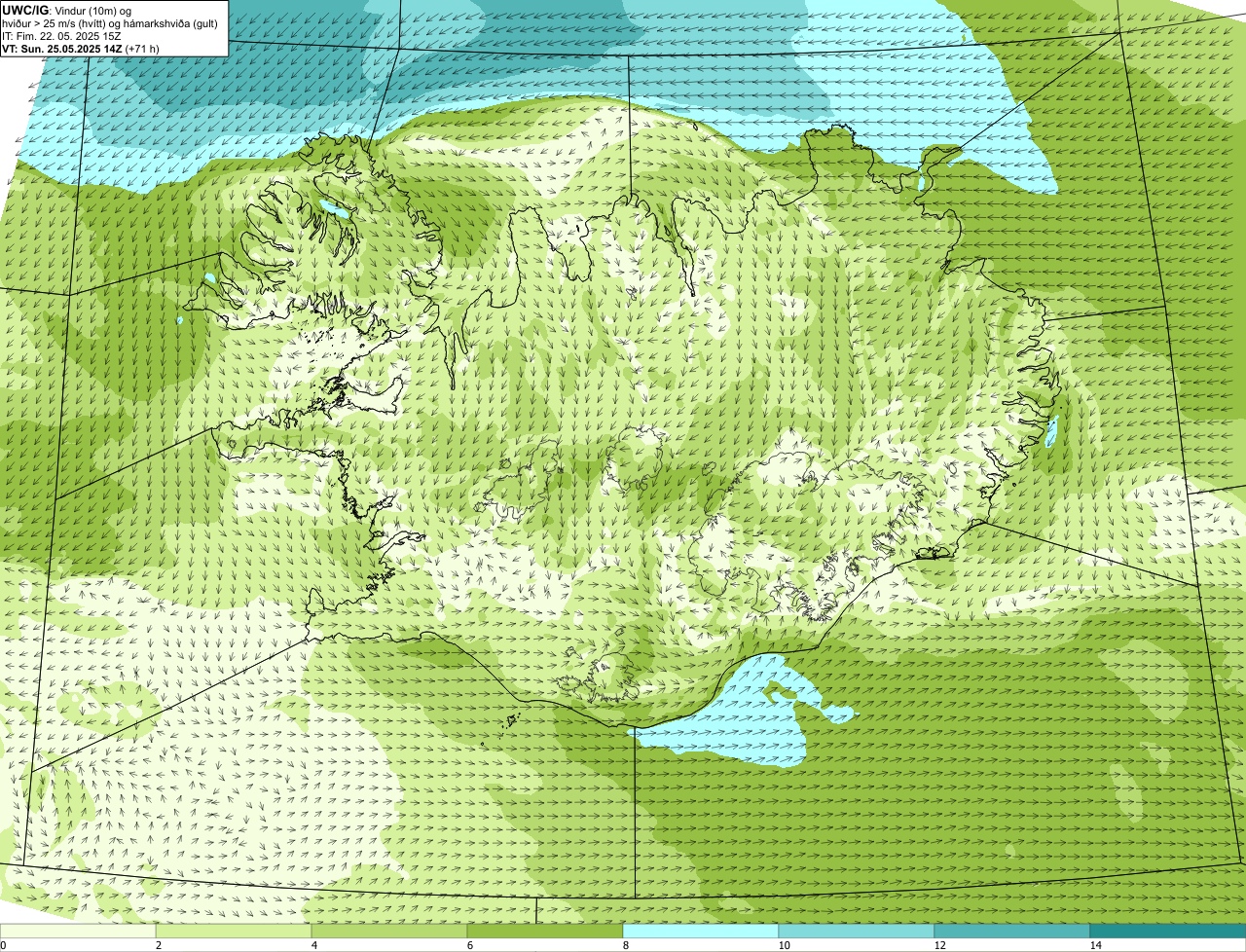Screen dimensions: 1246x952
Task: Click the text 'hviður > 25 m/s (hvítt) og hámarkshviða (gult)'
Action: click(x=110, y=22)
